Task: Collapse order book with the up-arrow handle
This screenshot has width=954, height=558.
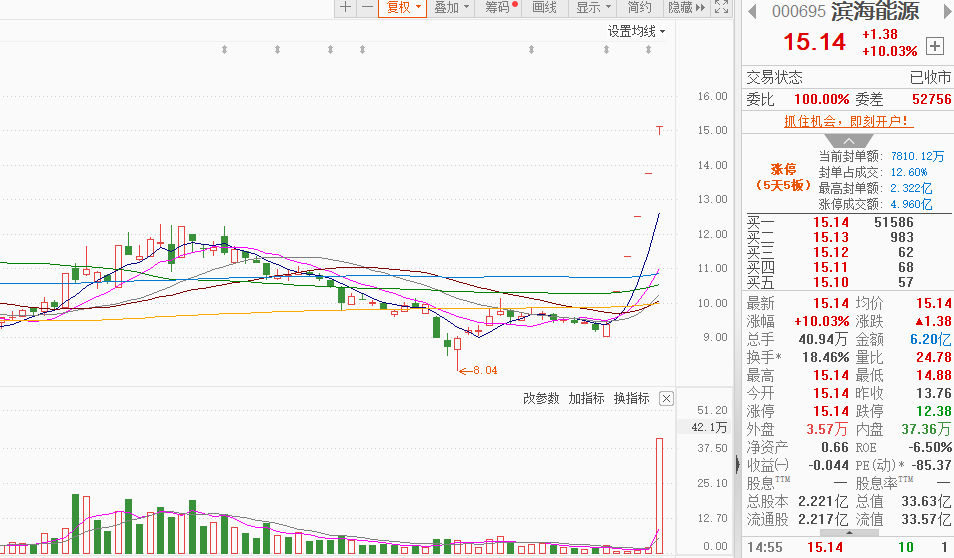Action: [847, 140]
